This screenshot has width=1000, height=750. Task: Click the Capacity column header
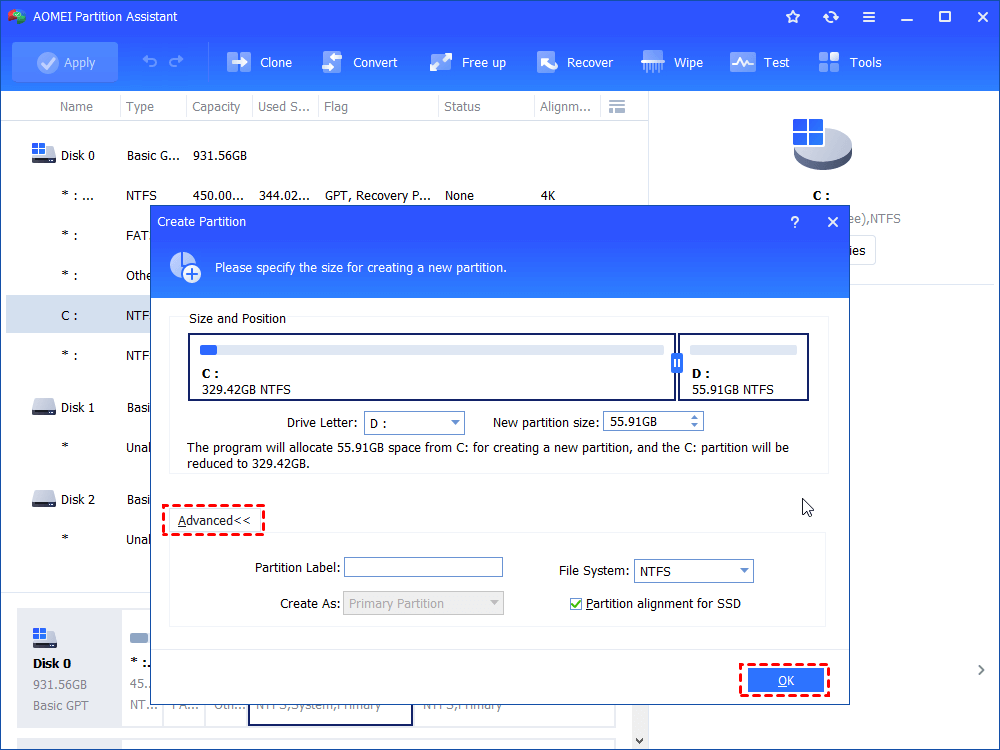(216, 107)
